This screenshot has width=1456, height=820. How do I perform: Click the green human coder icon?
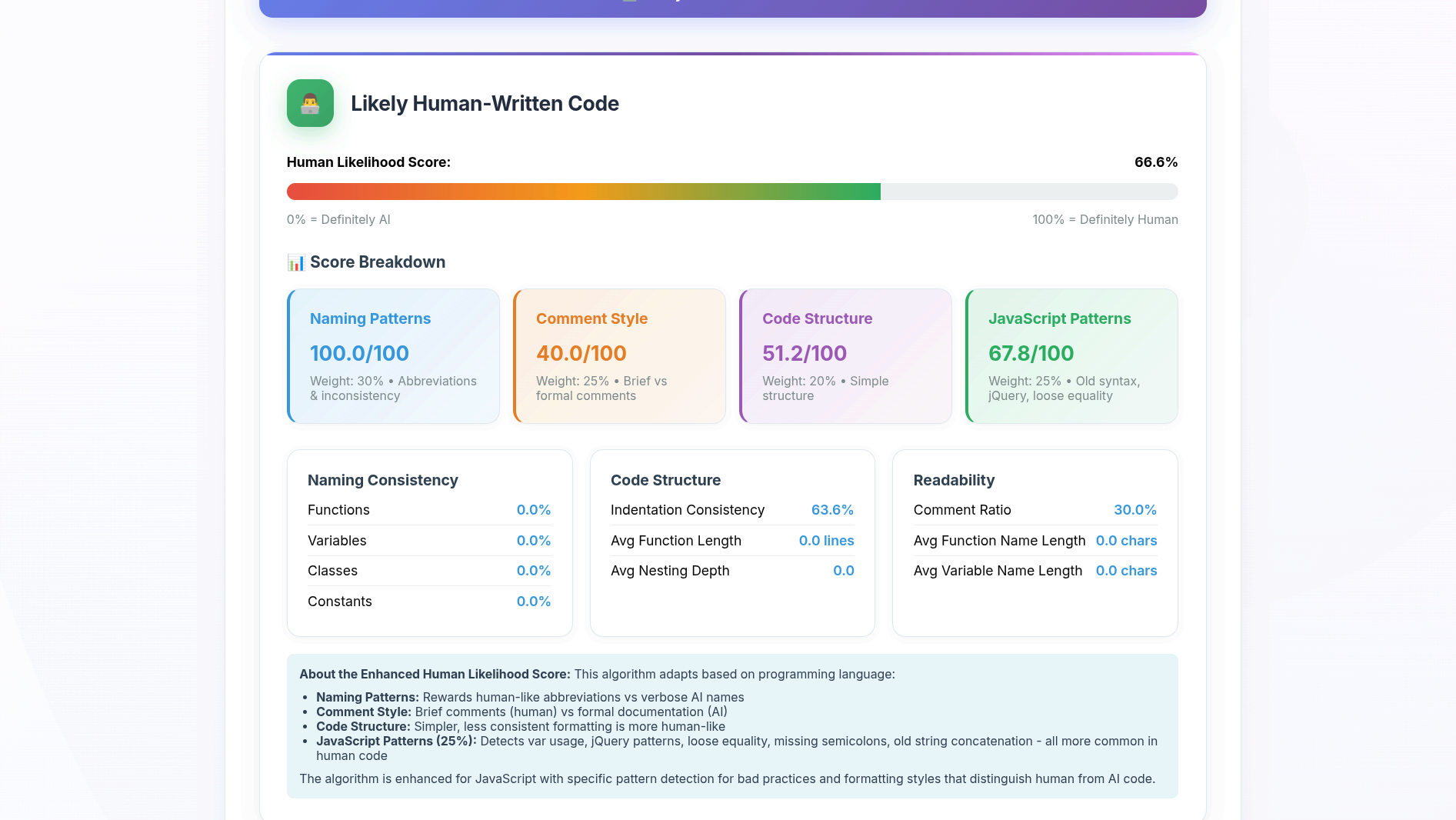coord(310,103)
